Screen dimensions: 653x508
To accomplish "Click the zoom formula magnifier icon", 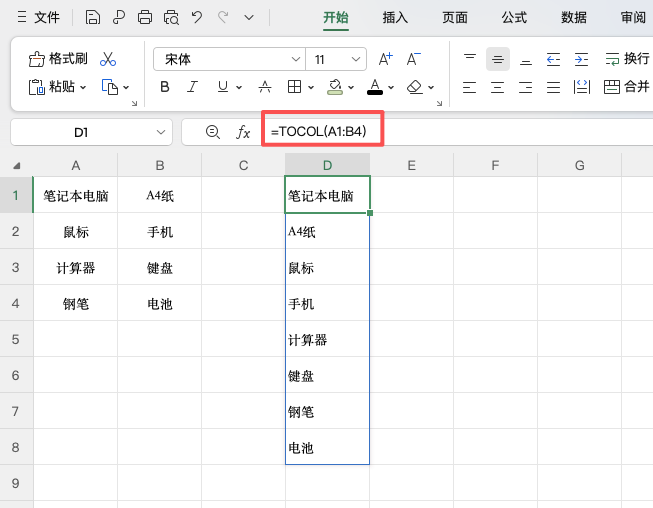I will click(213, 132).
